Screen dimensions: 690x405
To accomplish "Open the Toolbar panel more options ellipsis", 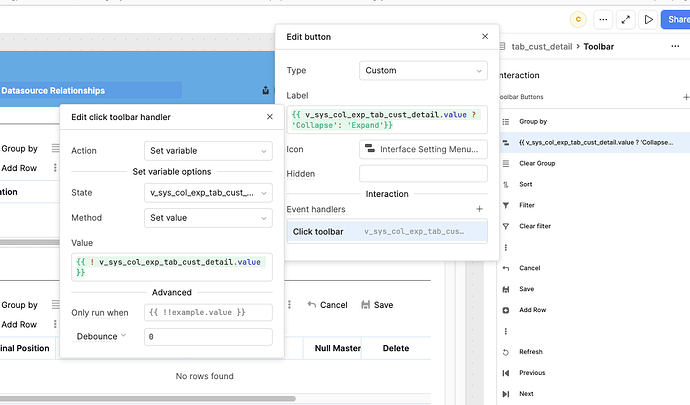I will pyautogui.click(x=675, y=46).
